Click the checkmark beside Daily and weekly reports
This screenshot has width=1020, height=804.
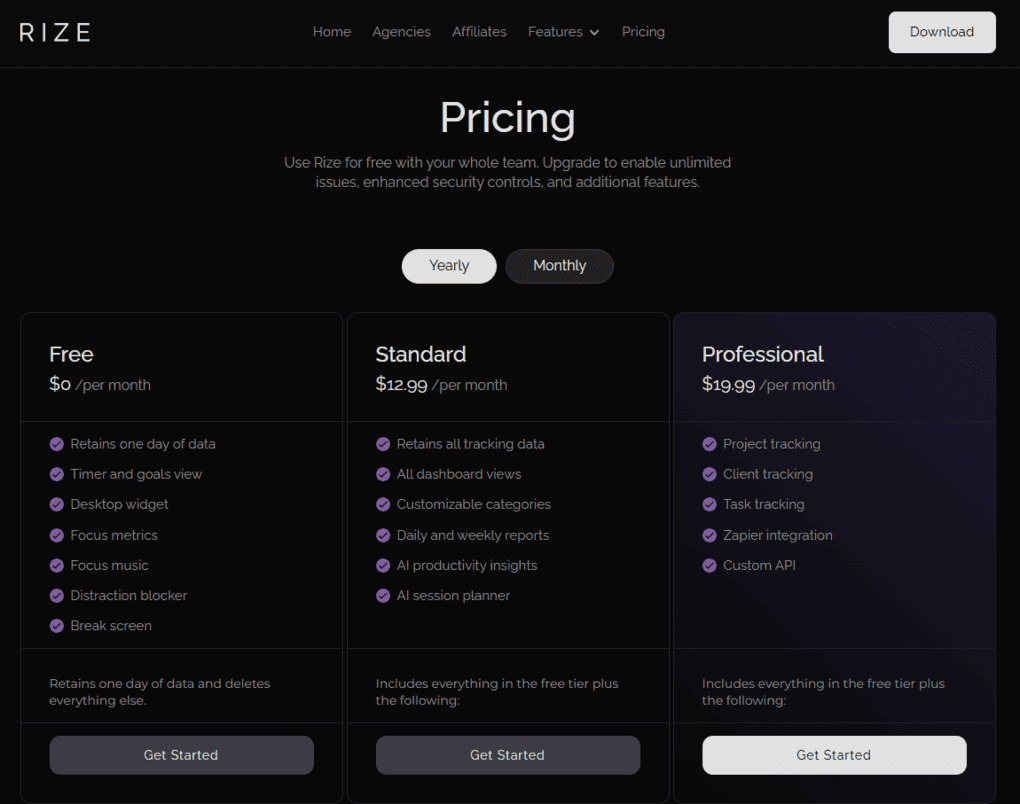(x=383, y=534)
